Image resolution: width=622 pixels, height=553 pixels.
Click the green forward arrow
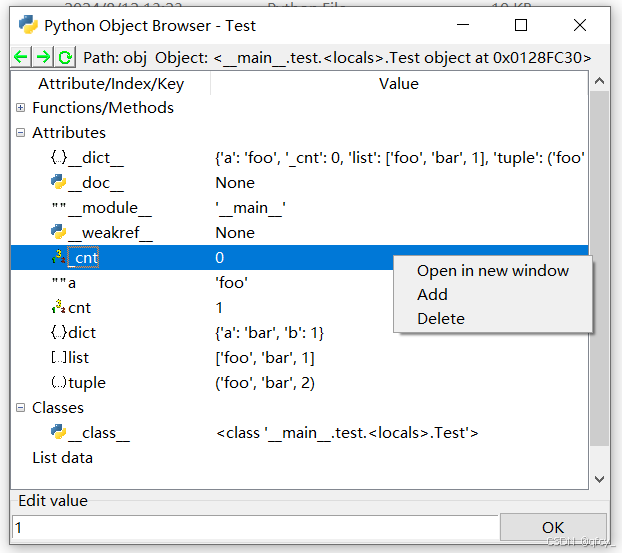[43, 58]
